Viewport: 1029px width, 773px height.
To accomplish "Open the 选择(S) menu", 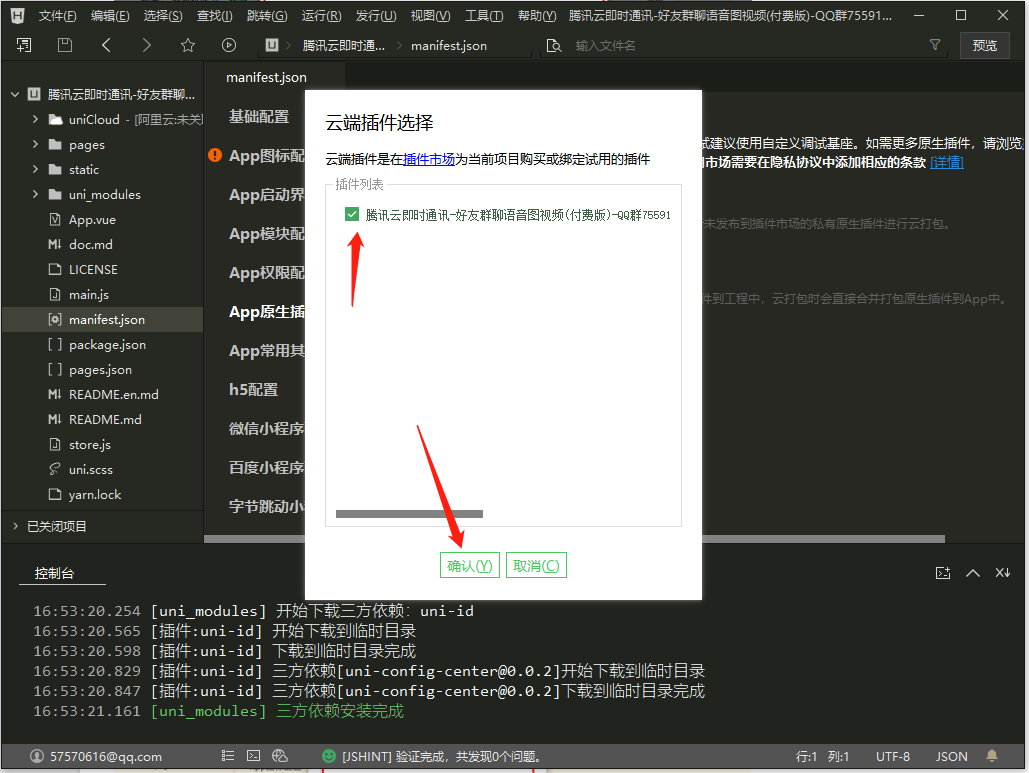I will 163,16.
